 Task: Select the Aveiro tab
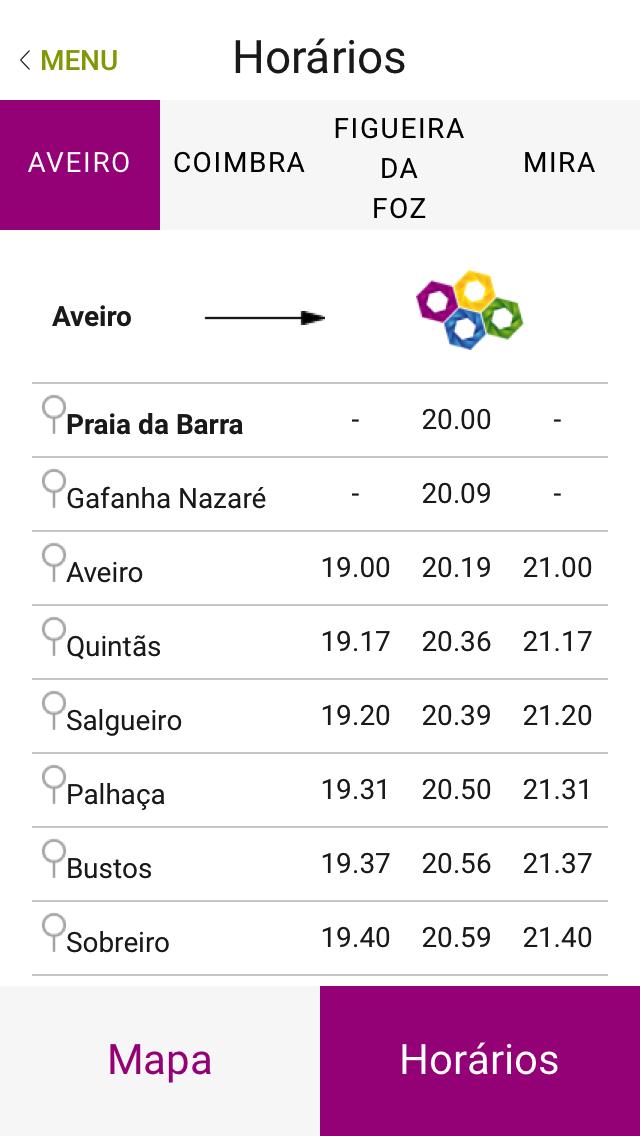(80, 164)
